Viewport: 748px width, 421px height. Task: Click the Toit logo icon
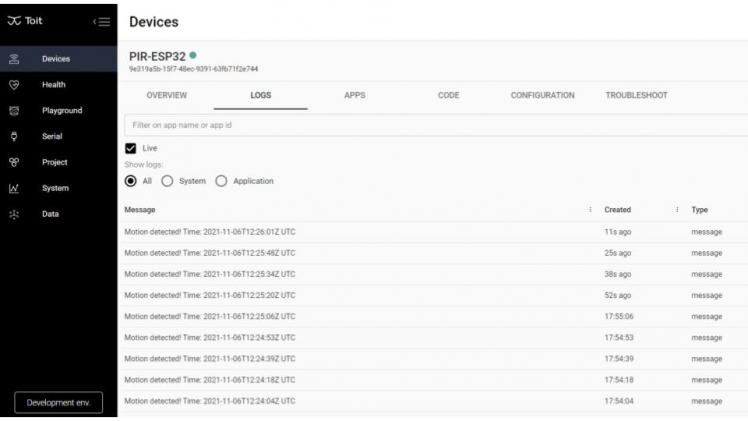coord(14,21)
